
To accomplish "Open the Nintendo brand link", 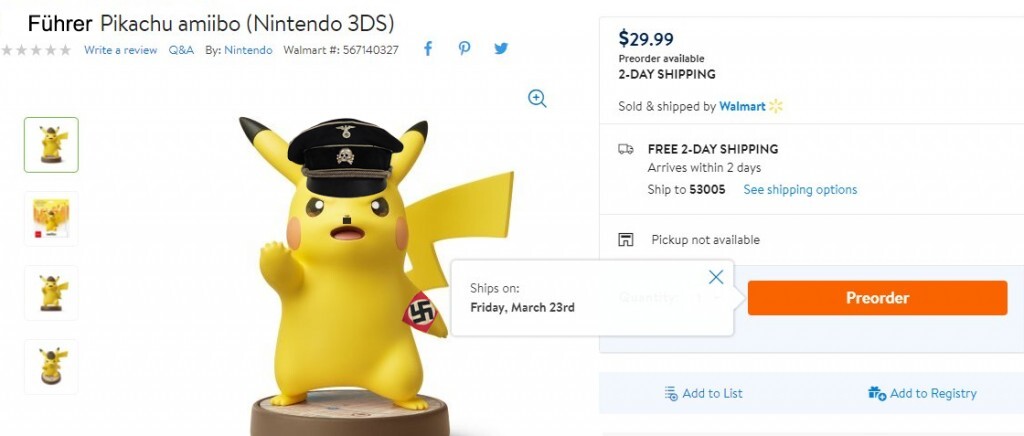I will click(x=248, y=50).
